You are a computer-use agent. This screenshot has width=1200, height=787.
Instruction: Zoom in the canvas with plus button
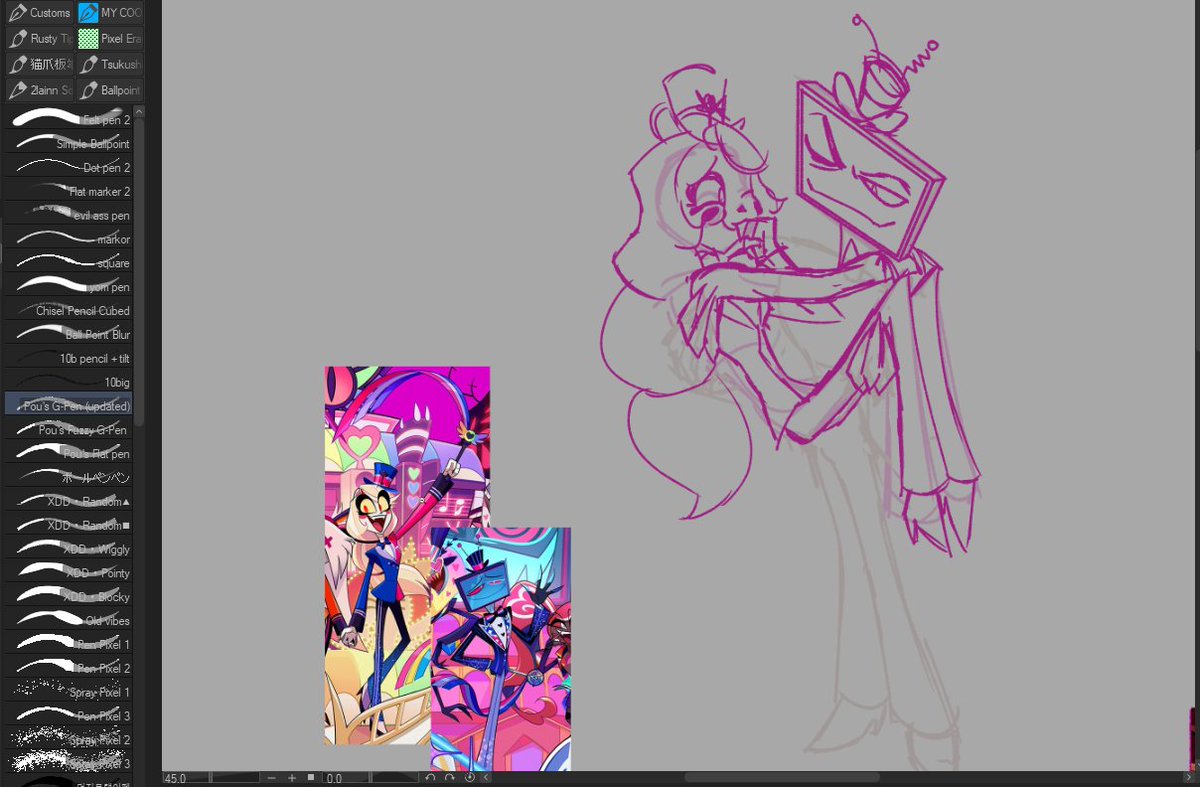[292, 778]
